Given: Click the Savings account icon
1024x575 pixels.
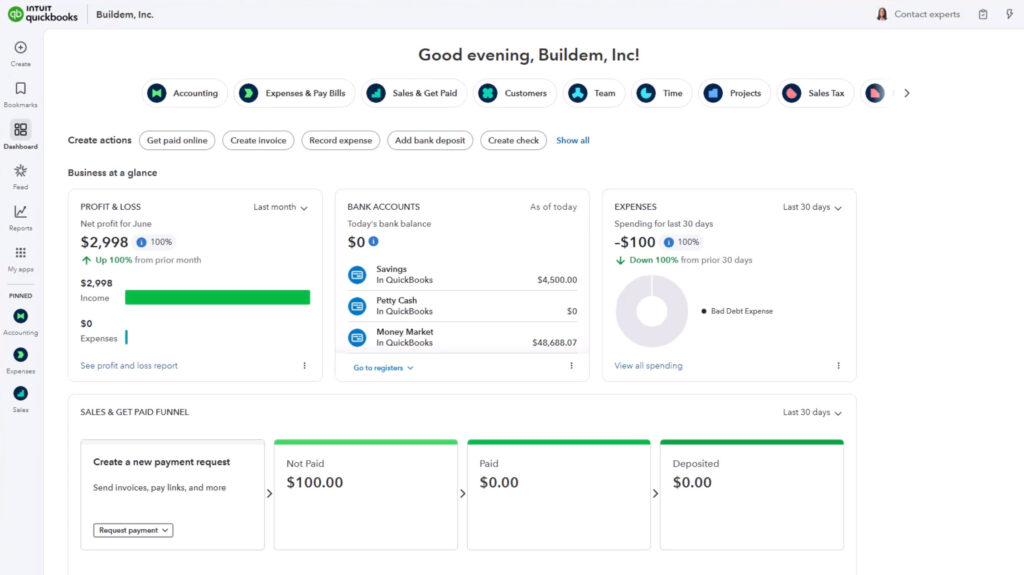Looking at the screenshot, I should 357,274.
